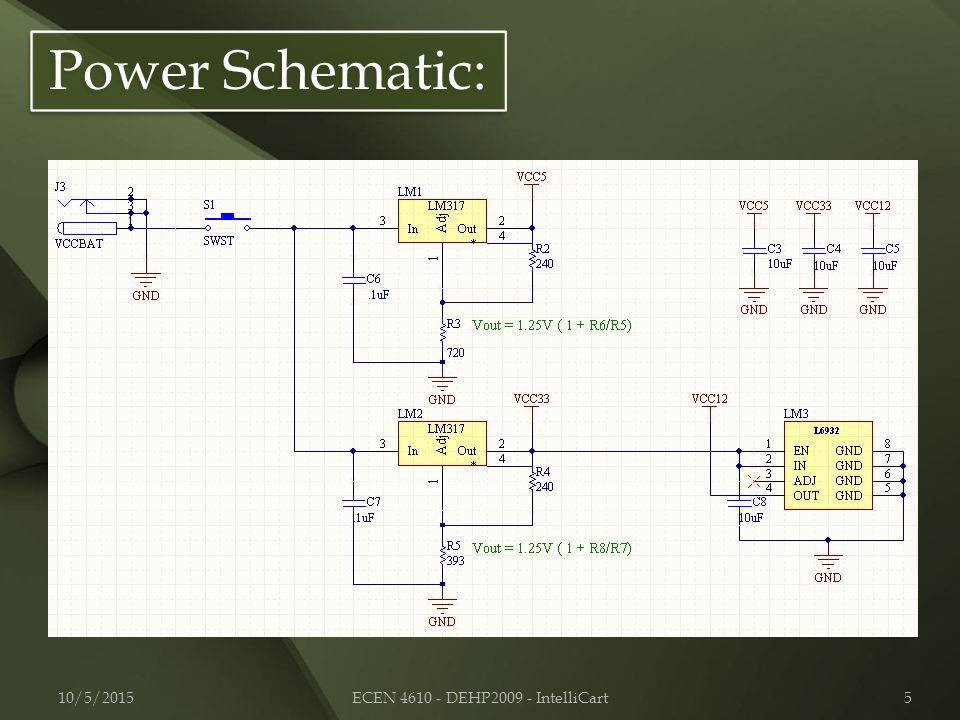Select the C6 .1uF capacitor symbol
Viewport: 960px width, 720px height.
354,280
